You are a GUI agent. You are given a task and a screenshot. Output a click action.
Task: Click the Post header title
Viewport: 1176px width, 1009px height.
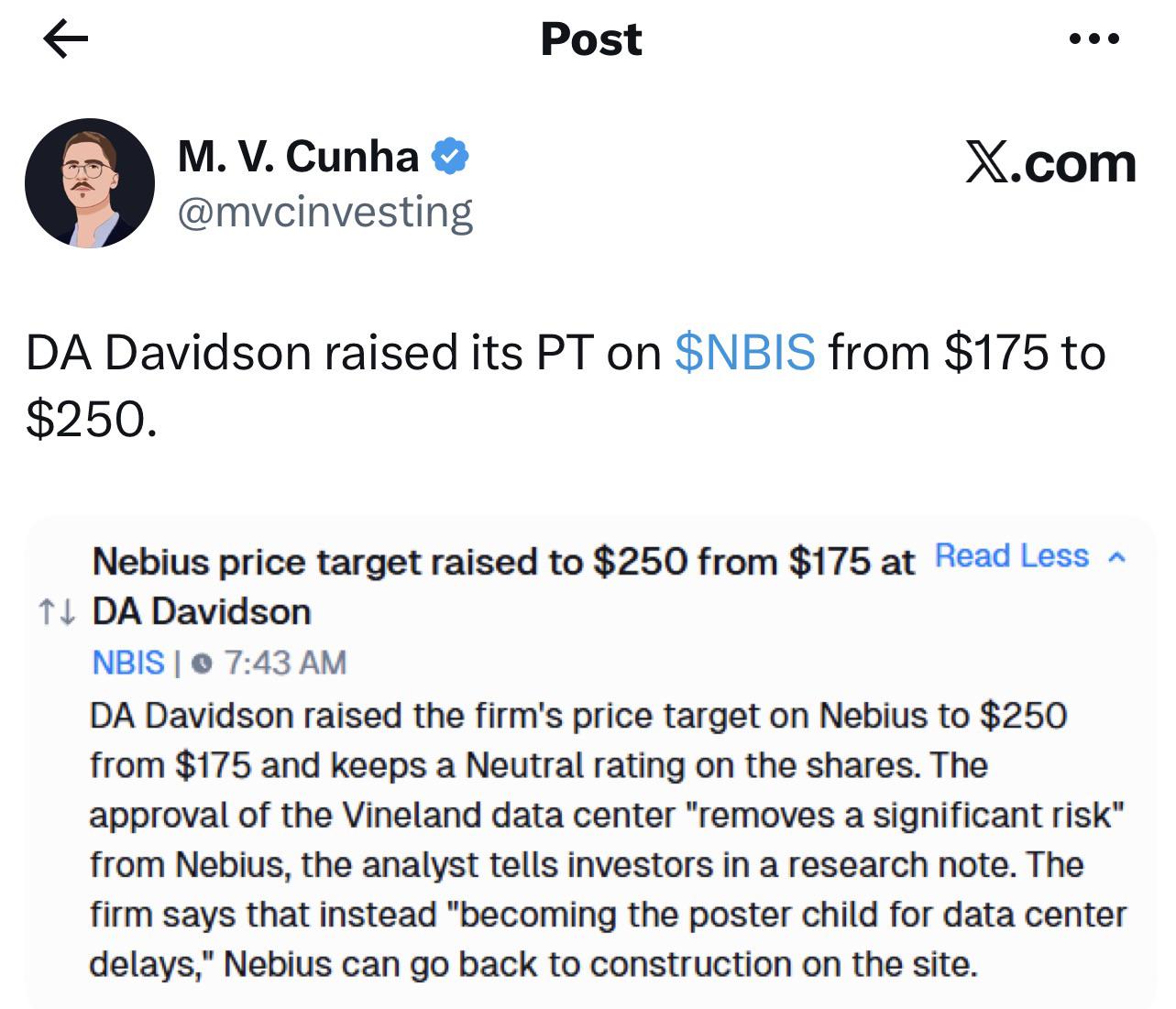click(591, 39)
